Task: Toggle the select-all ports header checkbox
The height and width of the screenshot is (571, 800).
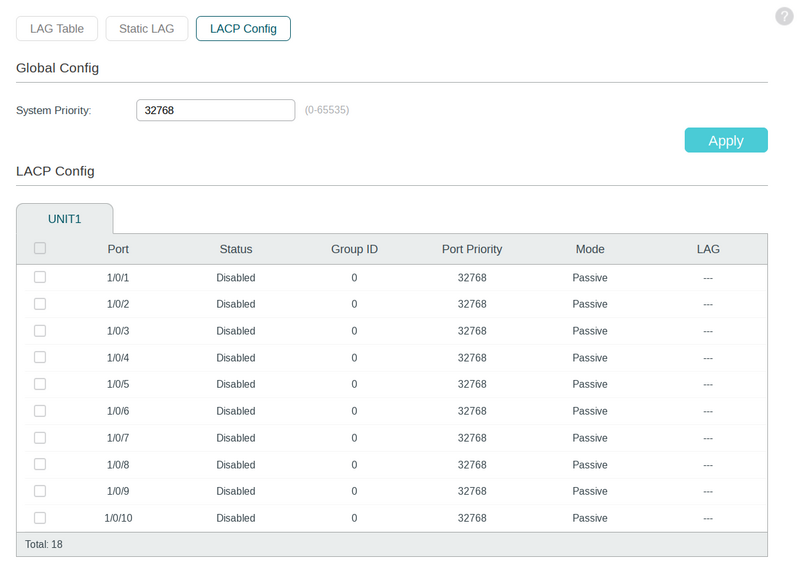Action: (40, 248)
